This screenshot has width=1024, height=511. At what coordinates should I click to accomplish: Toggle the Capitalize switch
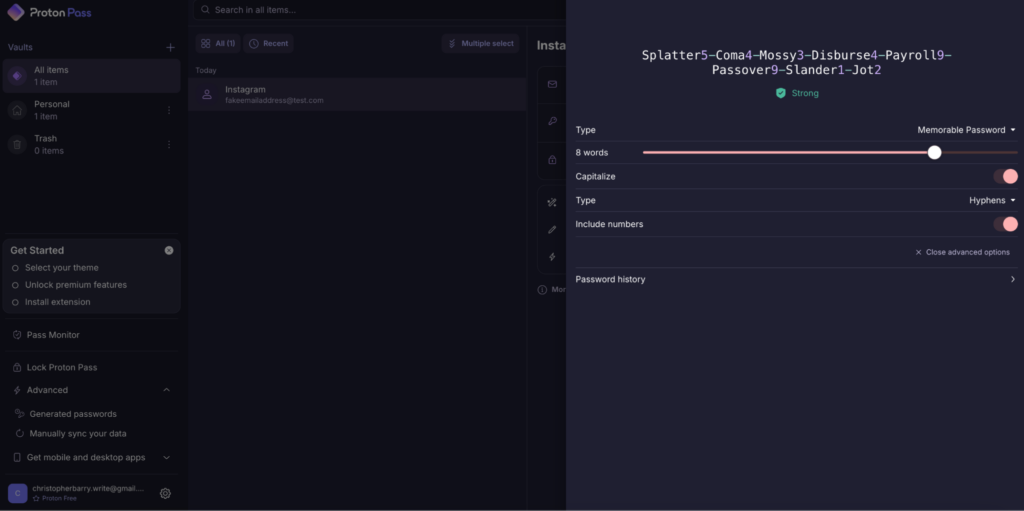1006,176
